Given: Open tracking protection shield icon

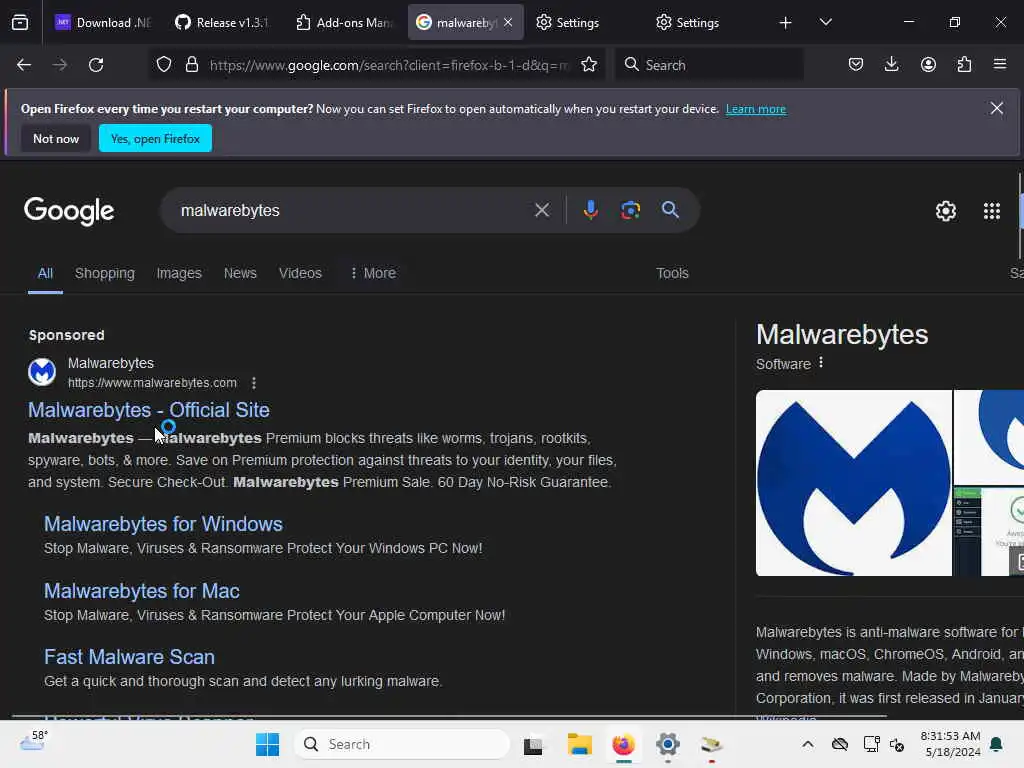Looking at the screenshot, I should click(164, 64).
